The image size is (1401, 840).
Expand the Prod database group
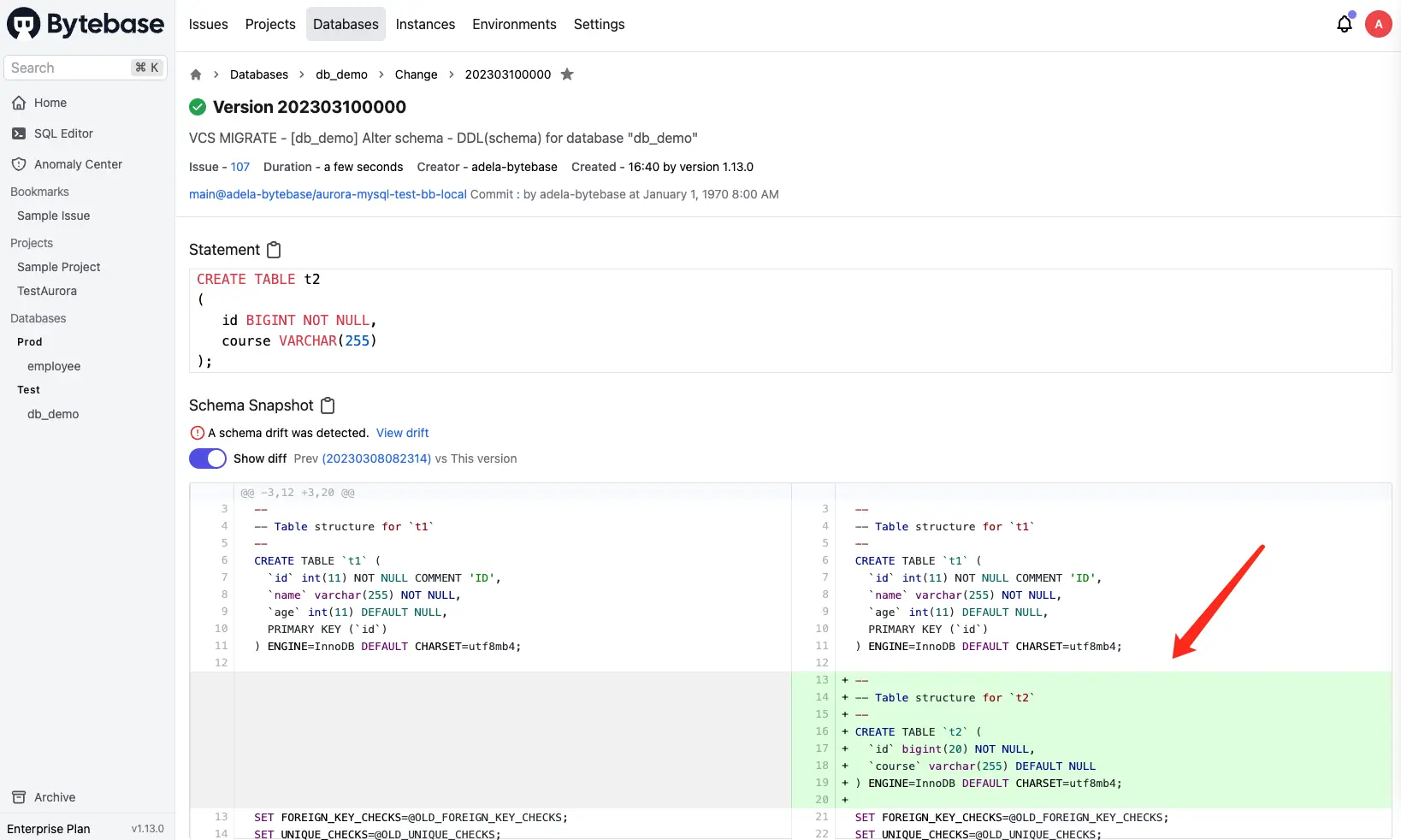30,342
